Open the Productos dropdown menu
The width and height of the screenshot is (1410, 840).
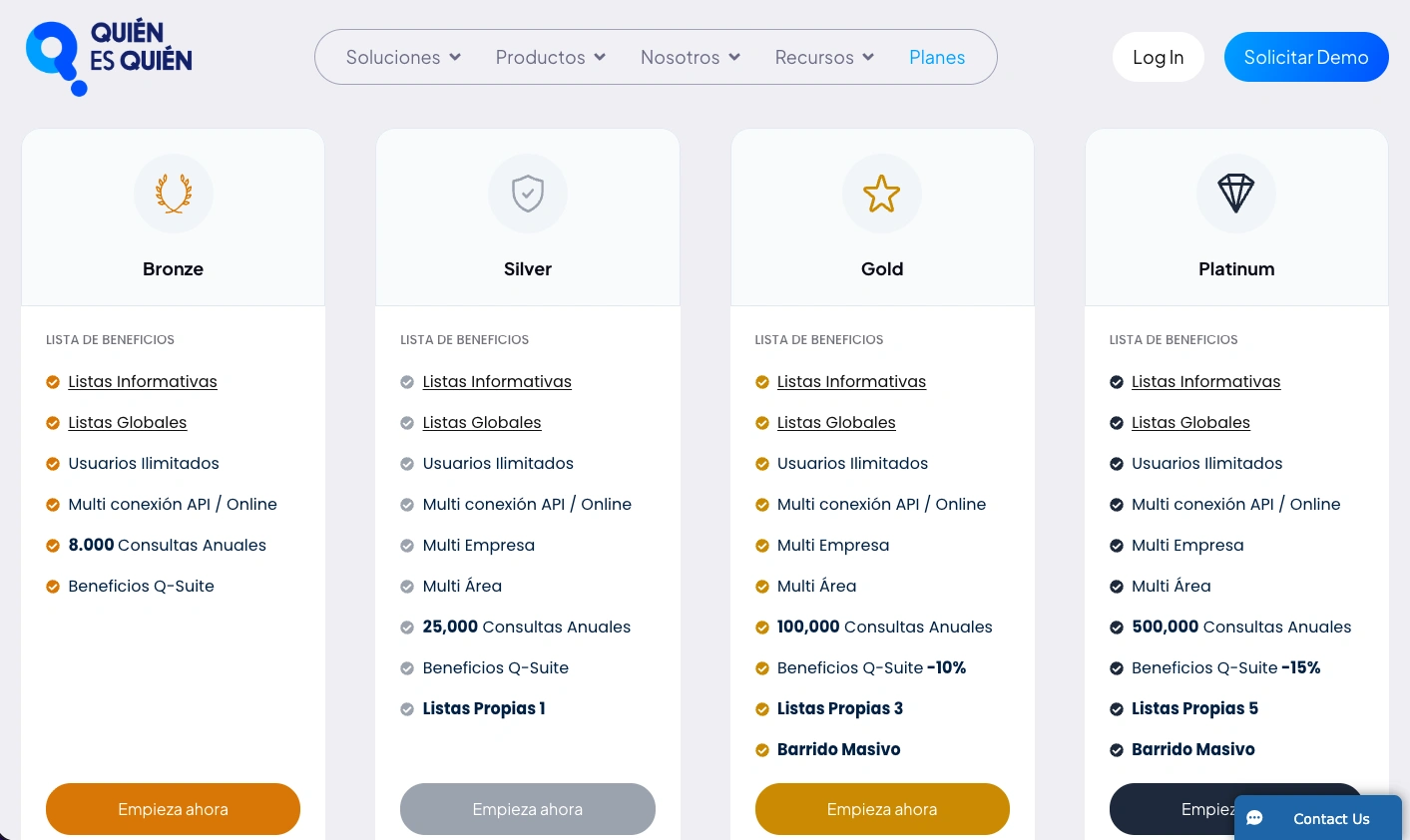[551, 57]
